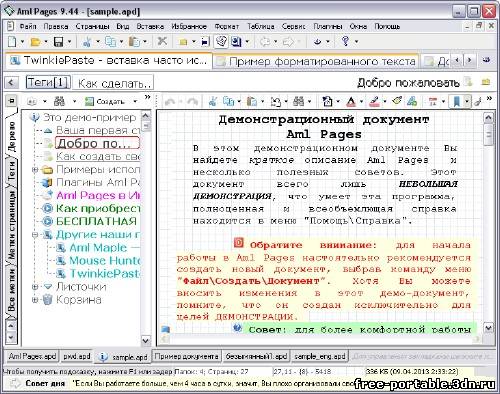The image size is (500, 394).
Task: Click the calendar date insert icon
Action: [433, 101]
